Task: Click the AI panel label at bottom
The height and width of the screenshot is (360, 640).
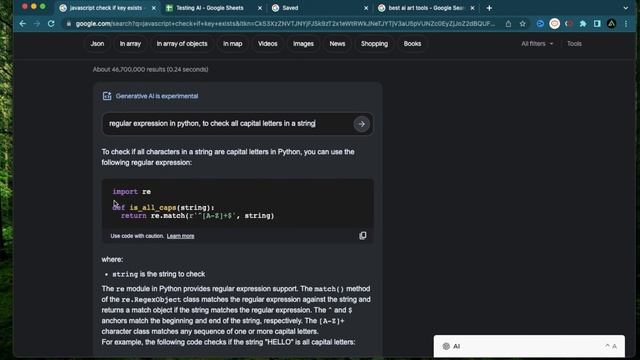Action: tap(456, 346)
